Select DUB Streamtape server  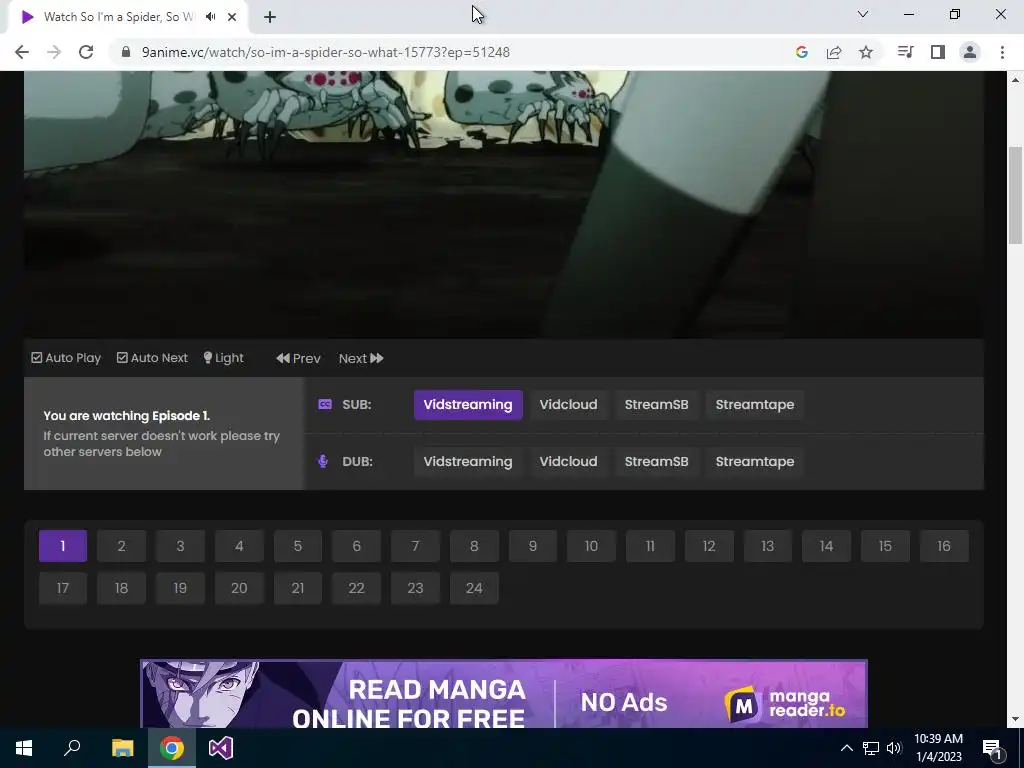pyautogui.click(x=755, y=462)
